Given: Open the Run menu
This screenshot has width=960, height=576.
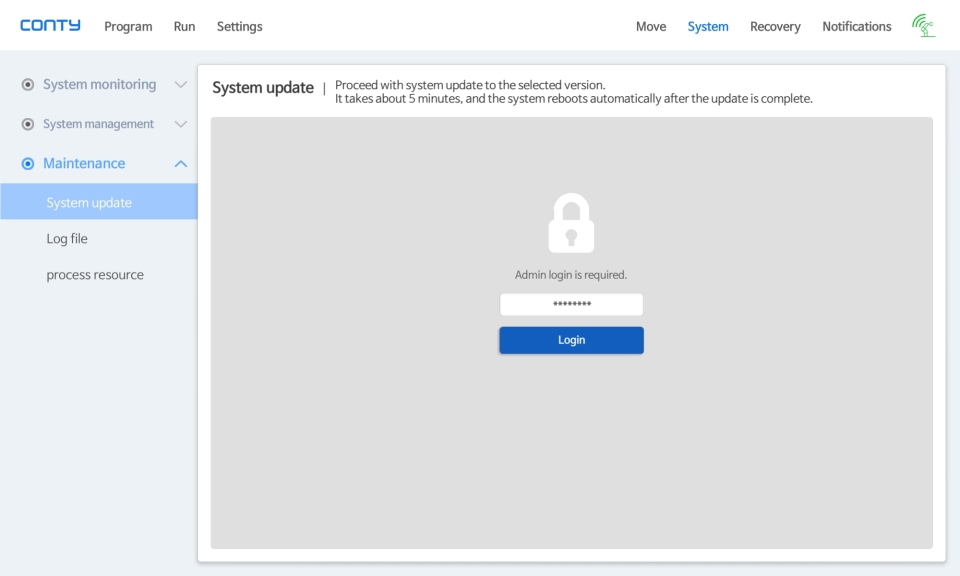Looking at the screenshot, I should click(x=184, y=26).
